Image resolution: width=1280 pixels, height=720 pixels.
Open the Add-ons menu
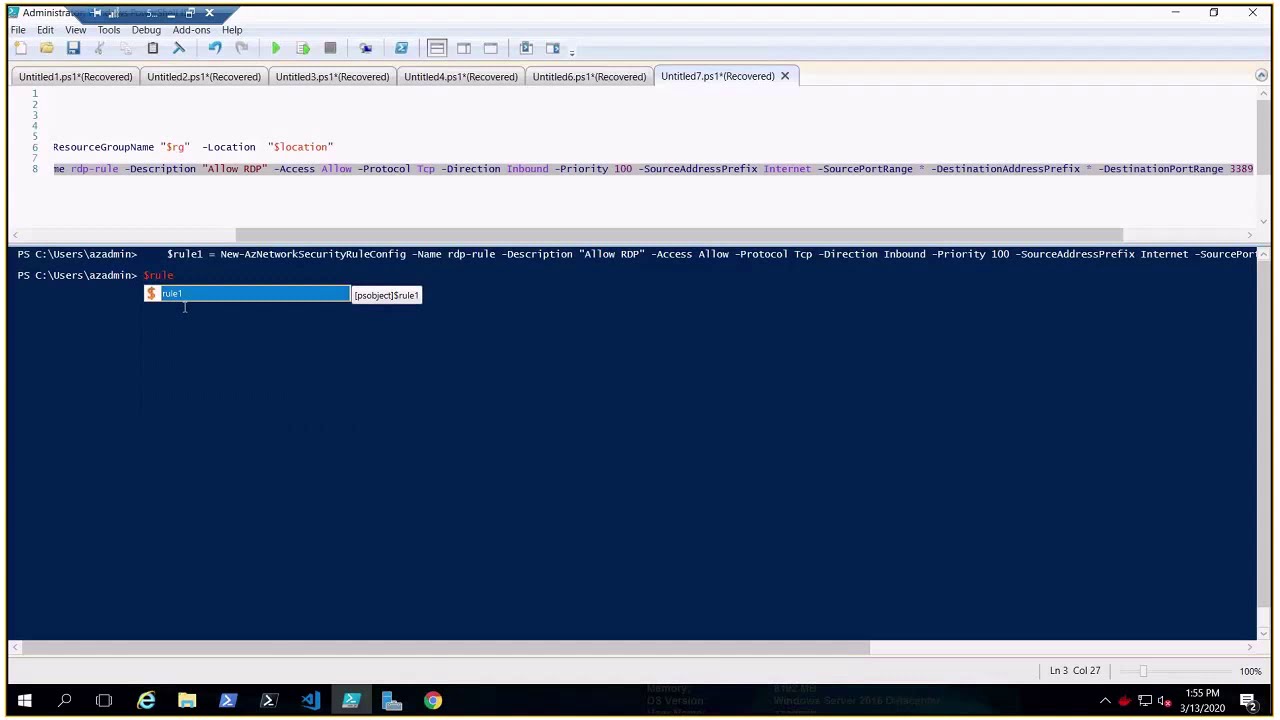coord(191,30)
